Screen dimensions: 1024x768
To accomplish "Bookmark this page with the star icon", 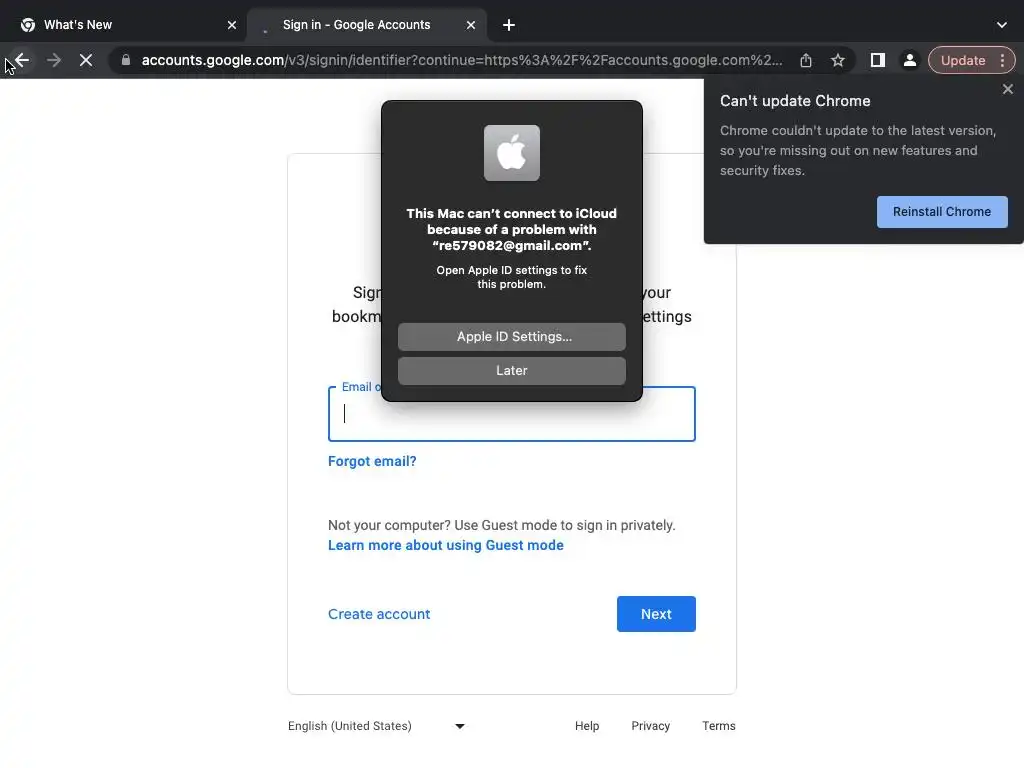I will [838, 61].
